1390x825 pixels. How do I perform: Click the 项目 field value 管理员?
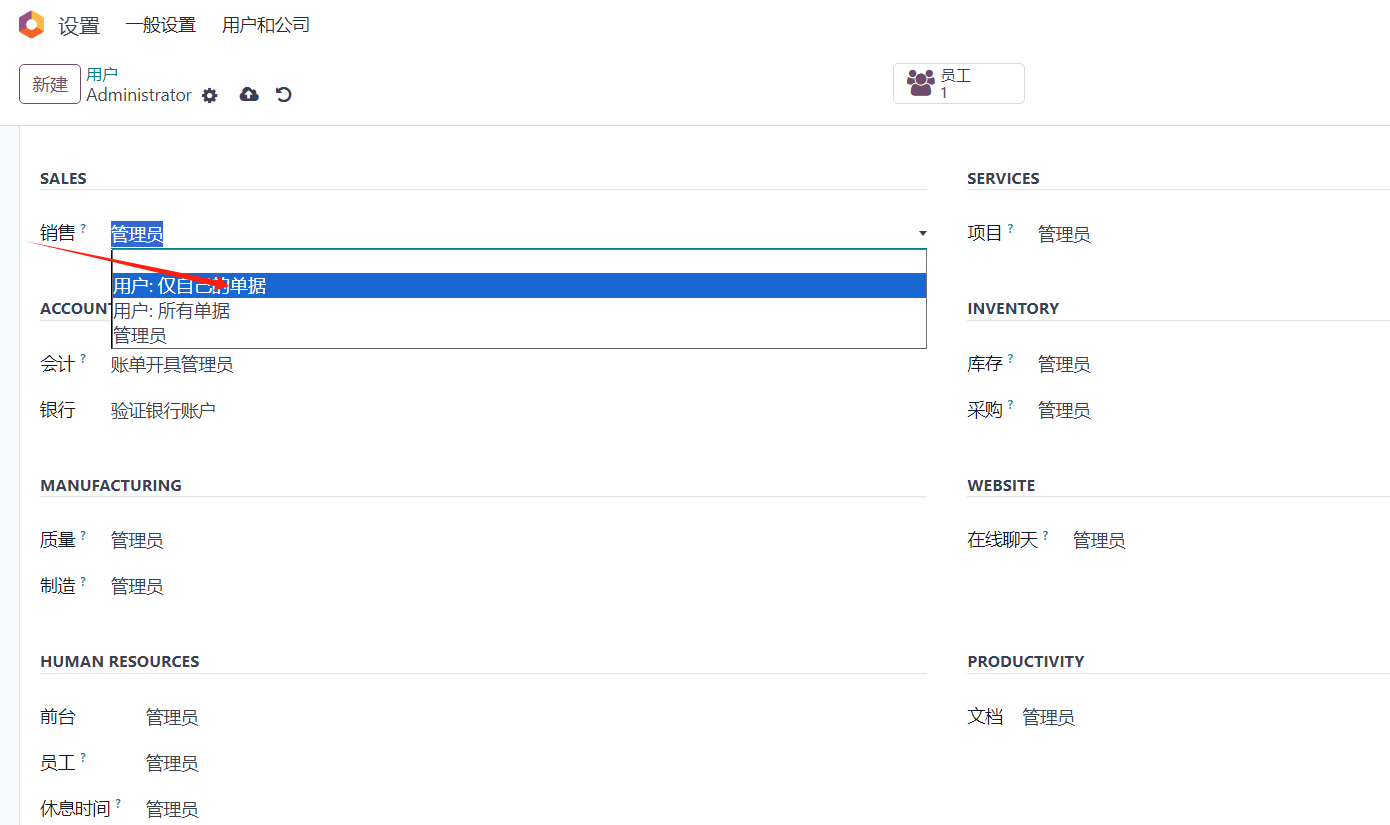tap(1064, 235)
